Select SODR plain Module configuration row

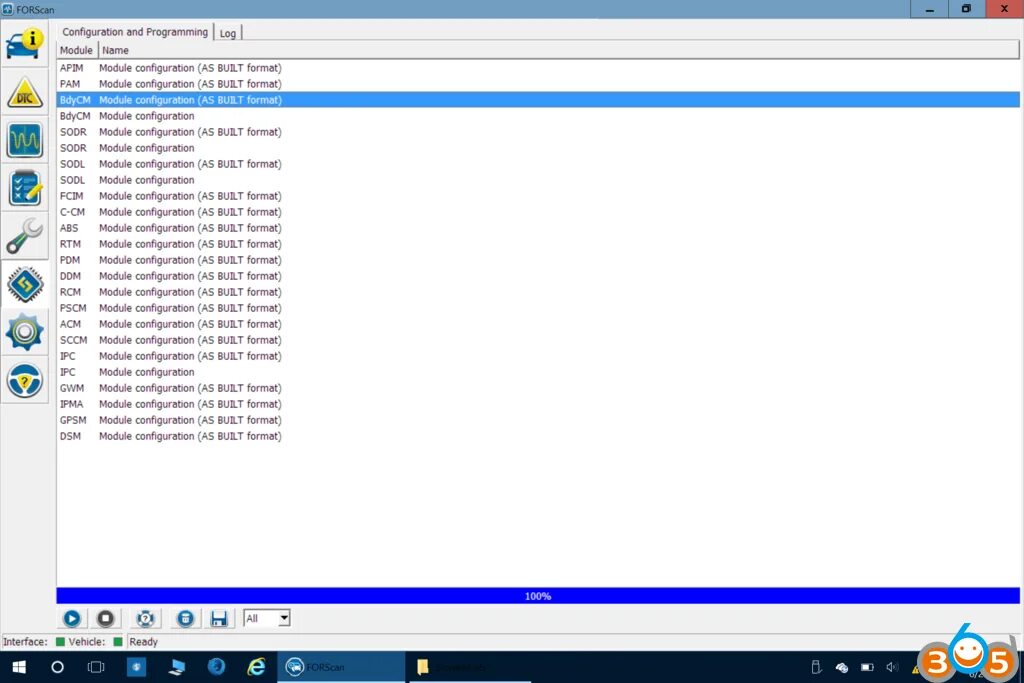[x=538, y=148]
